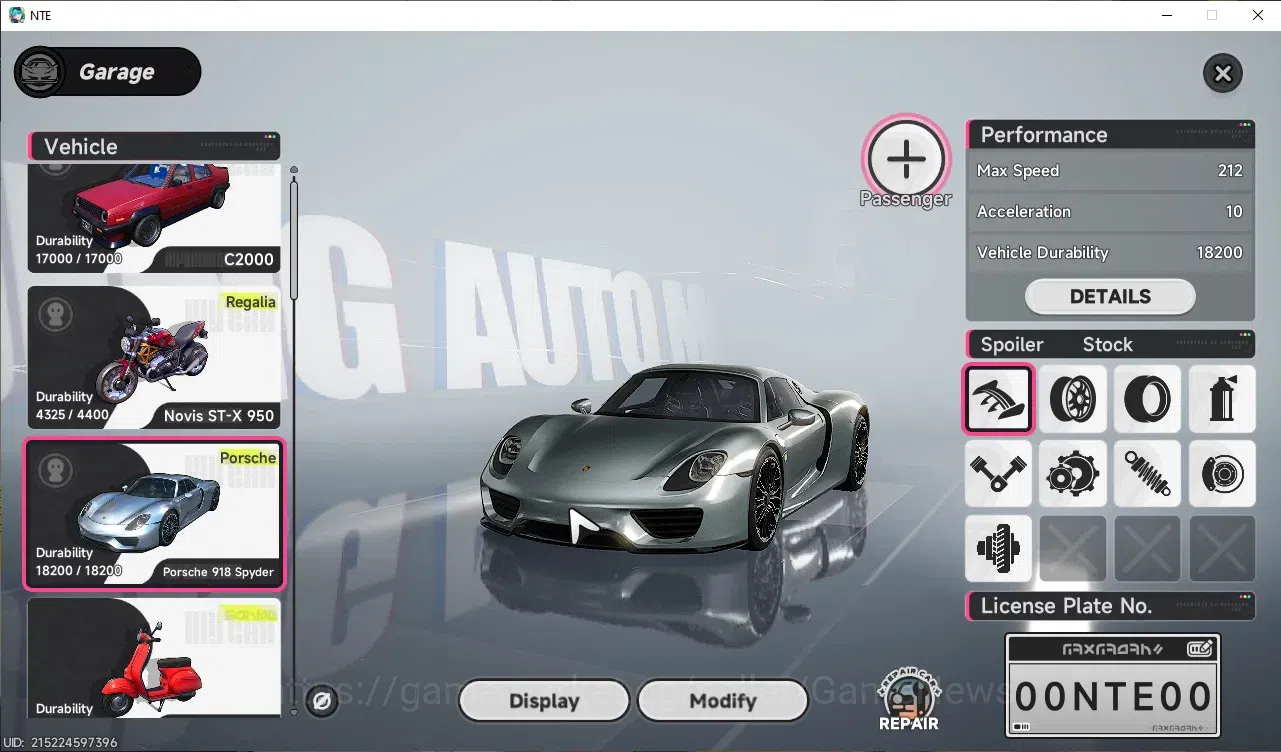Click the Performance panel header

(1110, 135)
